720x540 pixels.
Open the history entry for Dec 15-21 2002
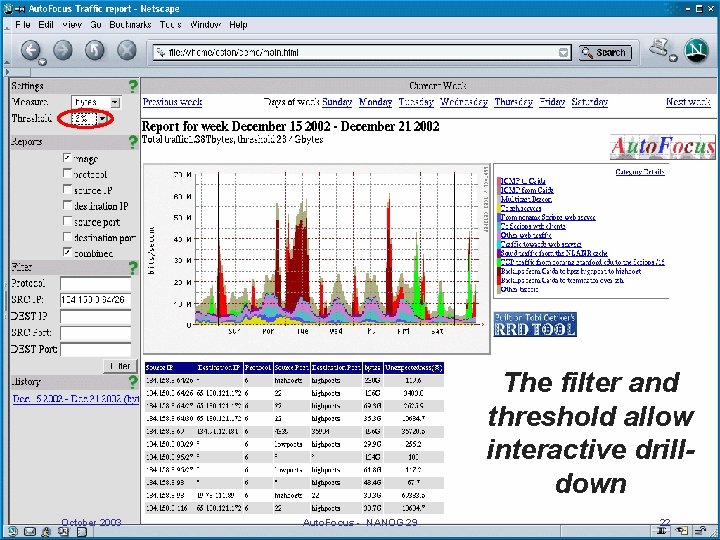click(x=76, y=399)
